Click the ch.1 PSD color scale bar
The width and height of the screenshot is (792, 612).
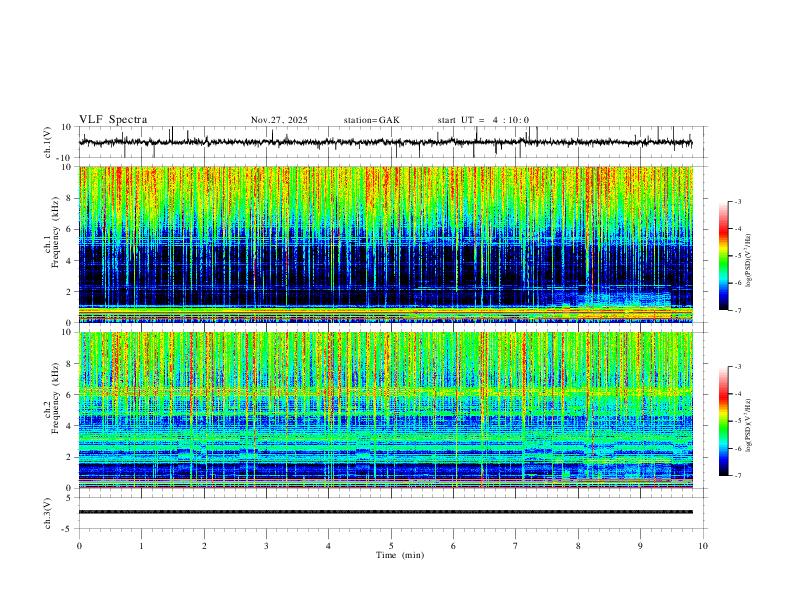click(x=724, y=256)
